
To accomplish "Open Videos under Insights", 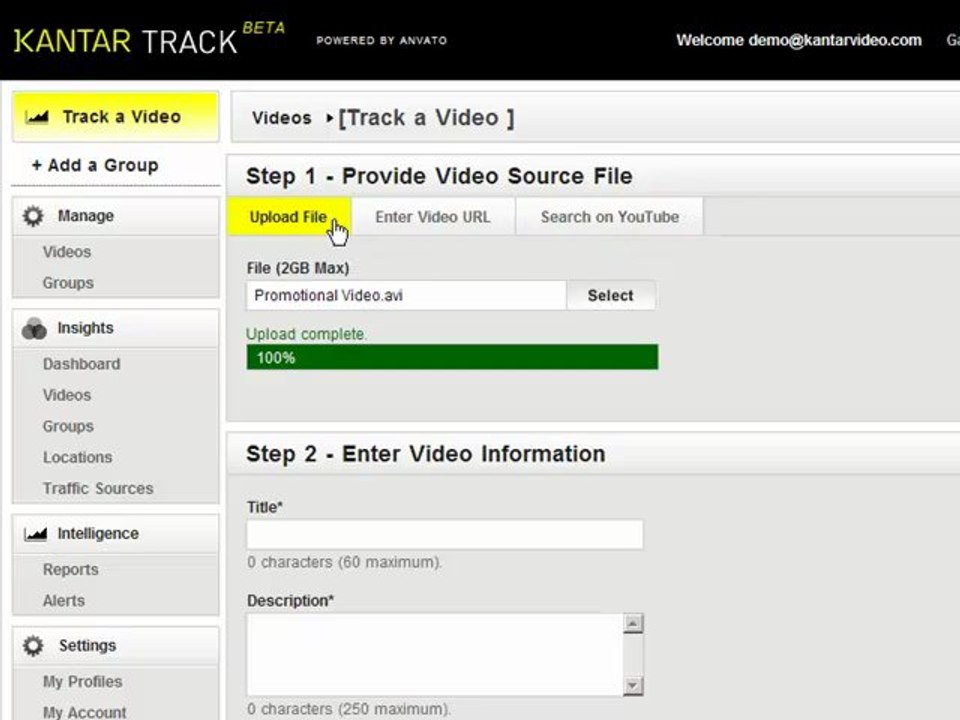I will [x=67, y=395].
